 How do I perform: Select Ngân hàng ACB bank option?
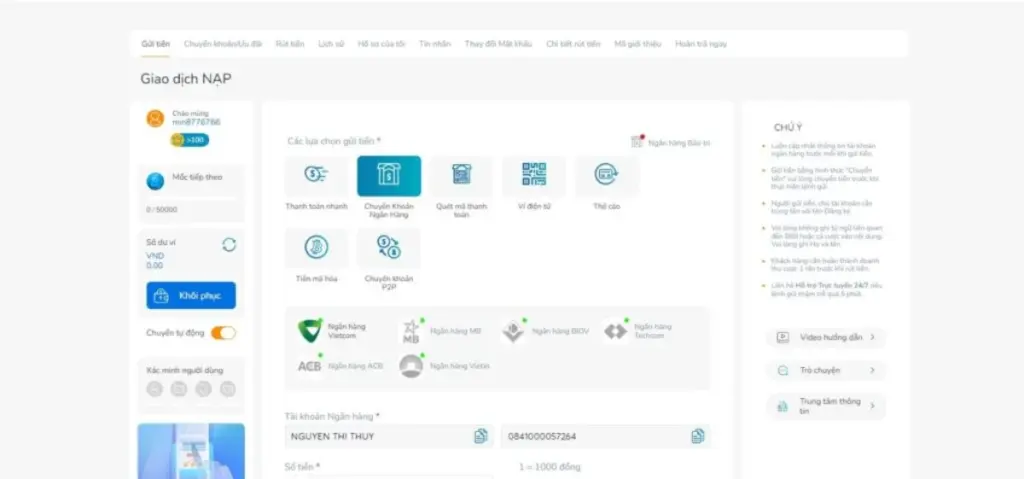[341, 366]
